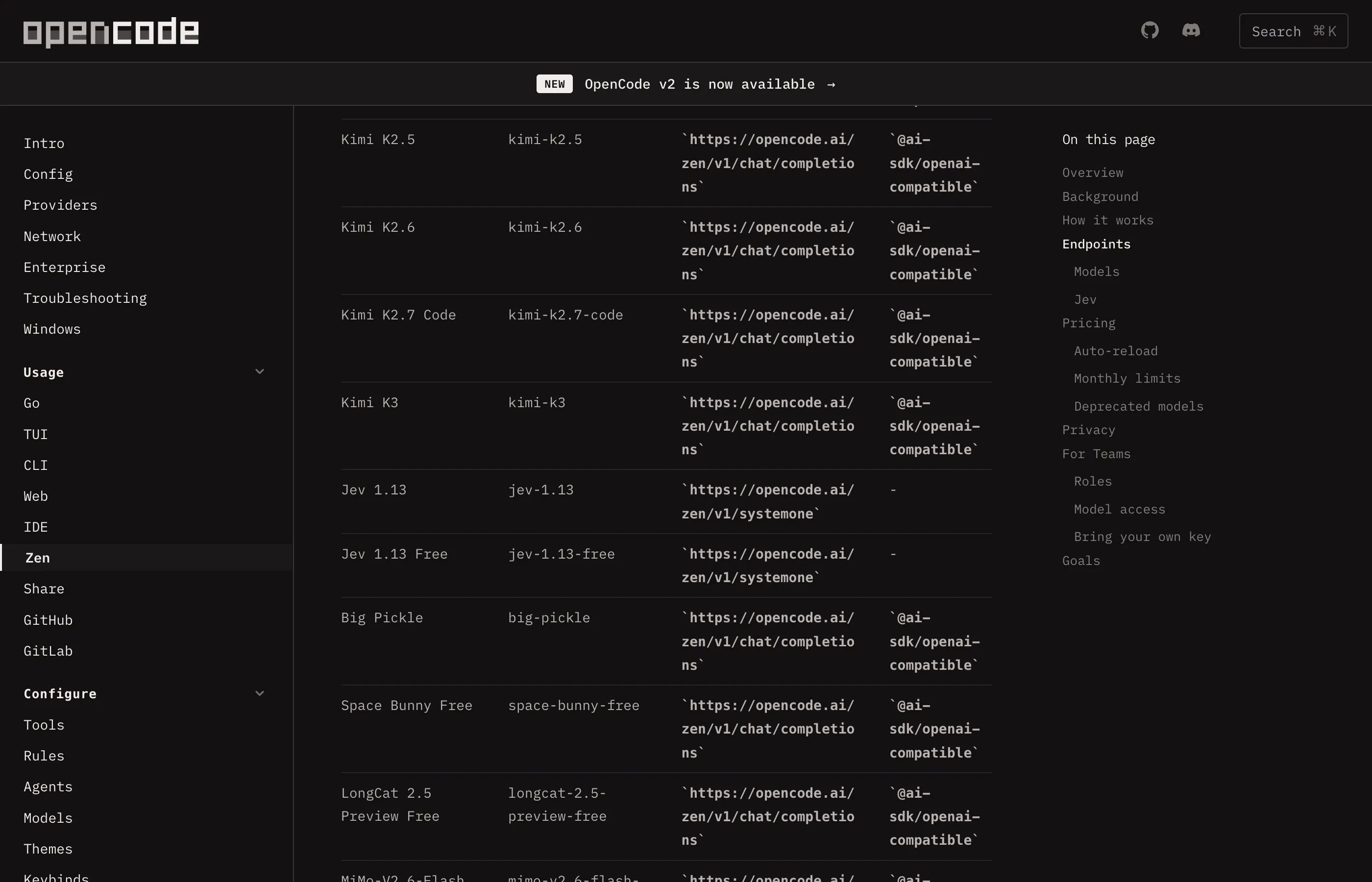The width and height of the screenshot is (1372, 882).
Task: Jump to Overview in page outline
Action: point(1093,172)
